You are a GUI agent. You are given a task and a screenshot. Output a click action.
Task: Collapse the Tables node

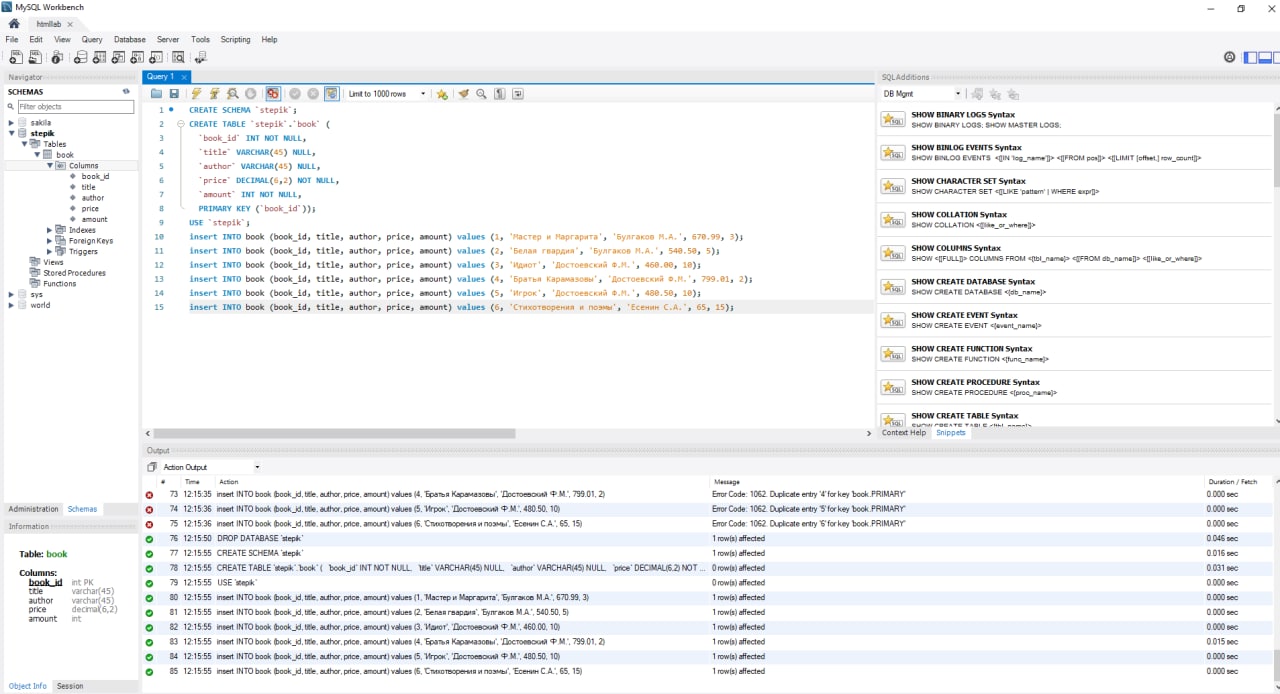(24, 144)
